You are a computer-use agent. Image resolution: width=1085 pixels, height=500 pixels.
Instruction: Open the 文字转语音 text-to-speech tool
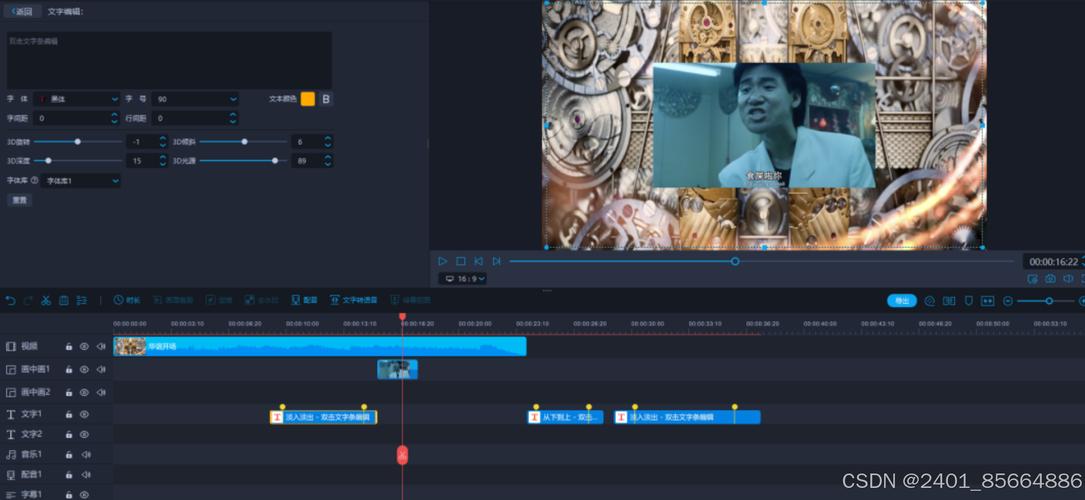(354, 300)
